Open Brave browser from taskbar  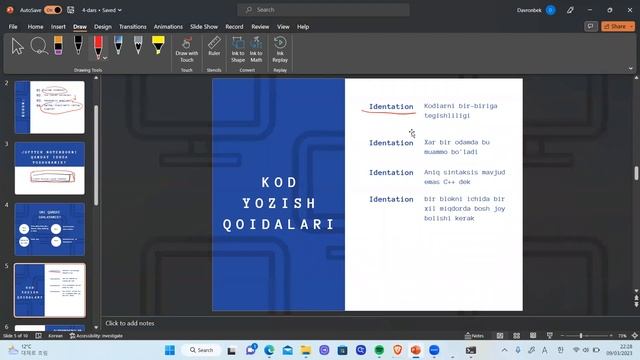(x=398, y=350)
